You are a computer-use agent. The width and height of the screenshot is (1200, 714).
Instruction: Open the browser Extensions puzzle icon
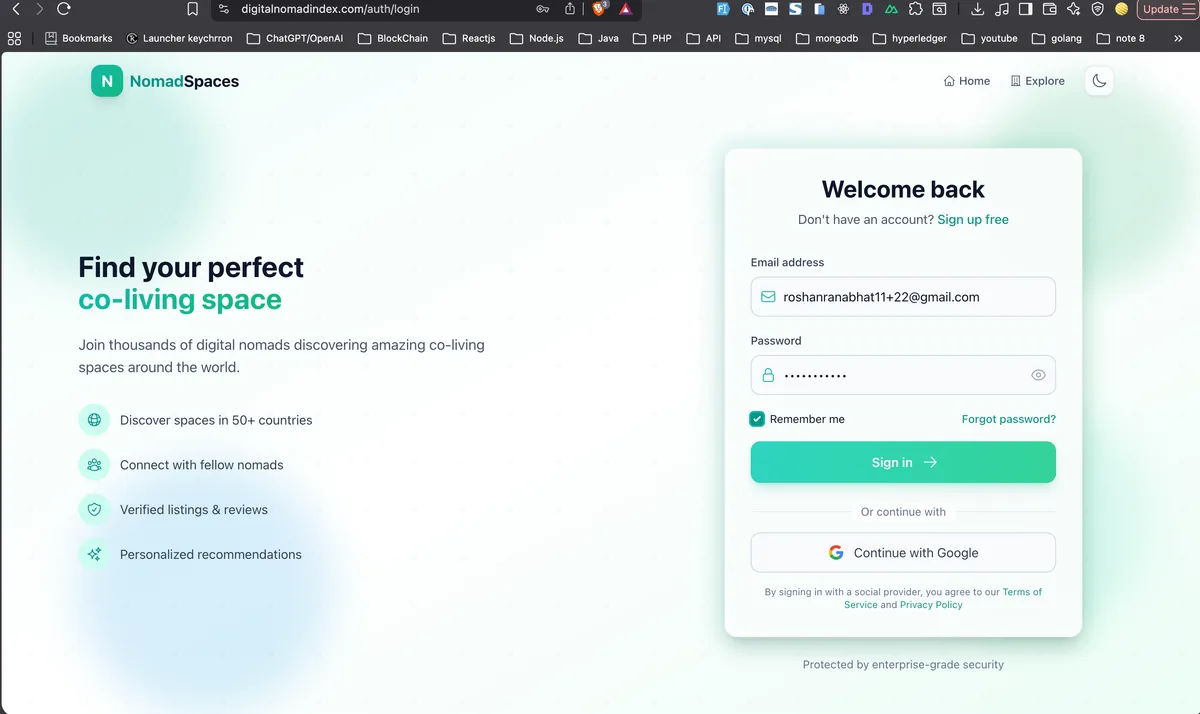coord(915,9)
